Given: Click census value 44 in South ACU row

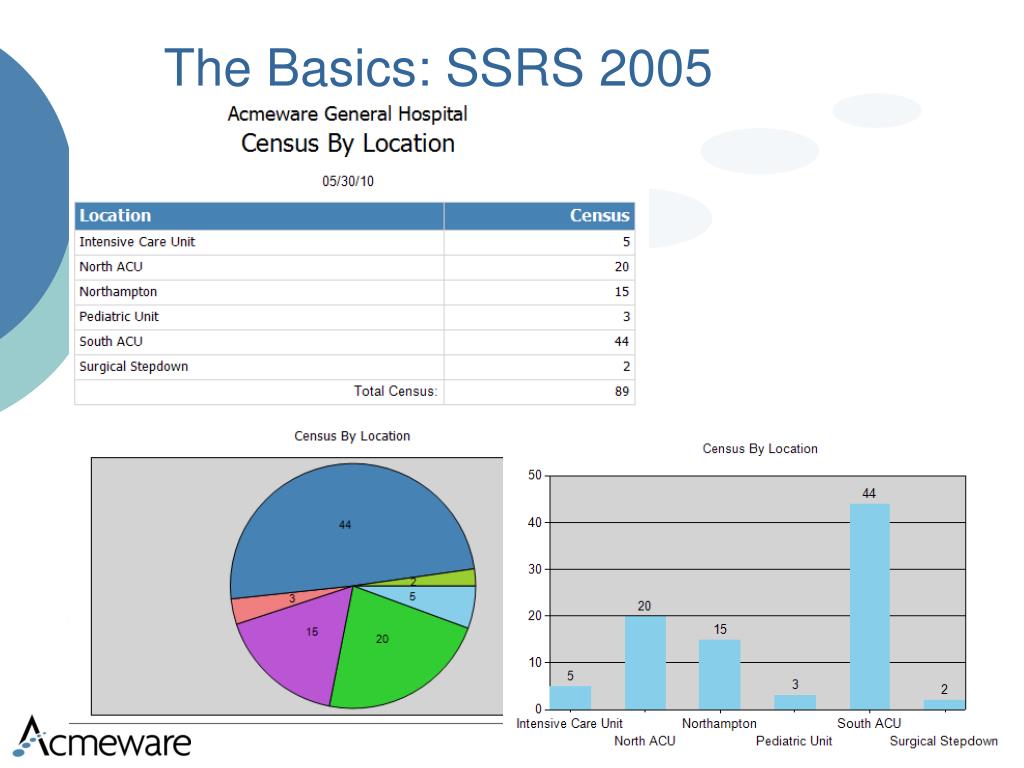Looking at the screenshot, I should [x=622, y=342].
